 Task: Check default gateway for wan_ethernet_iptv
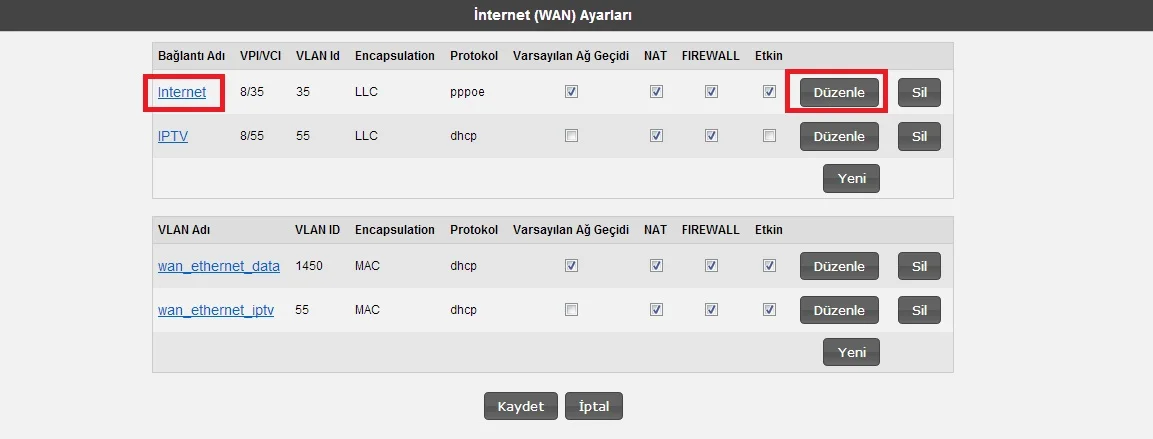click(571, 310)
